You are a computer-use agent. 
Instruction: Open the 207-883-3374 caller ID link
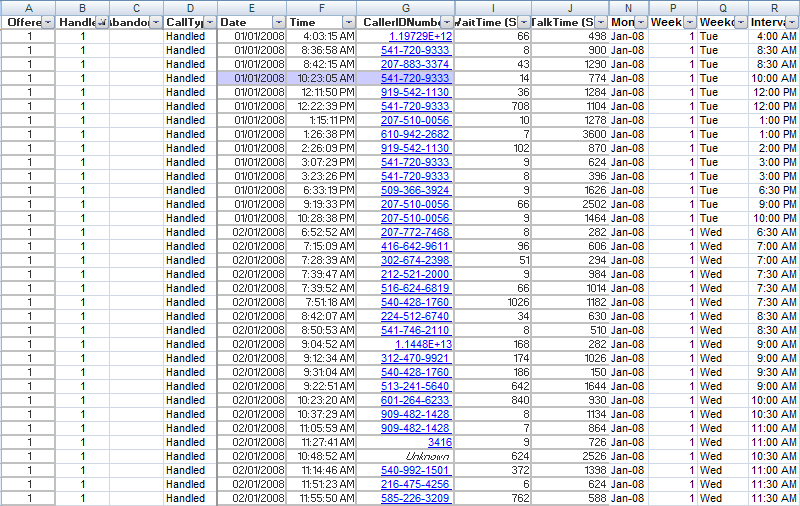(x=416, y=64)
